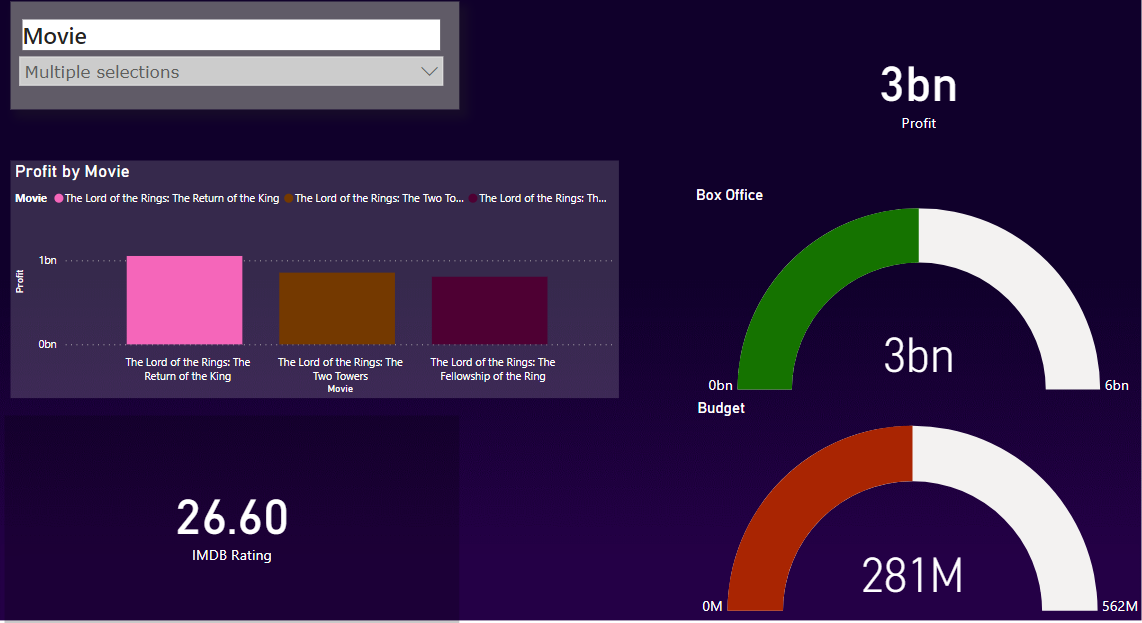Select the brown Two Towers bar
This screenshot has height=623, width=1142.
[x=337, y=308]
